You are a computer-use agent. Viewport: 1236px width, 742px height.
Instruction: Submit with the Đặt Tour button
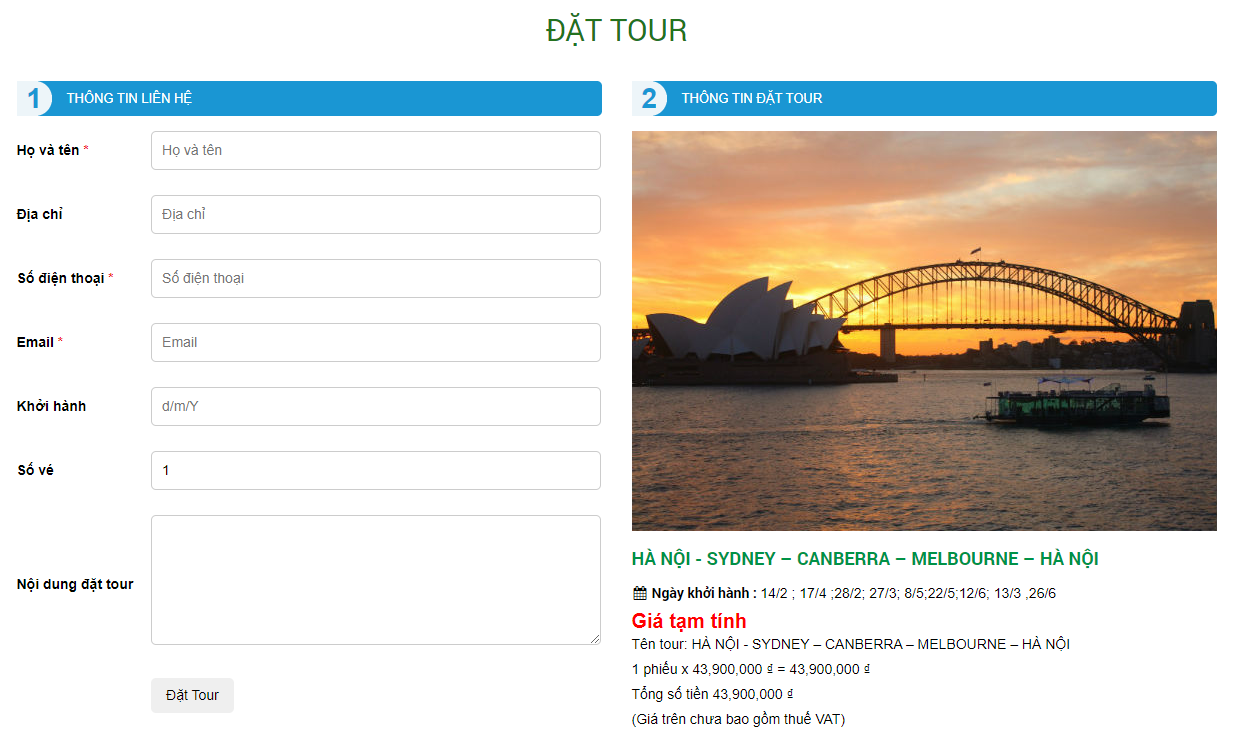coord(192,695)
